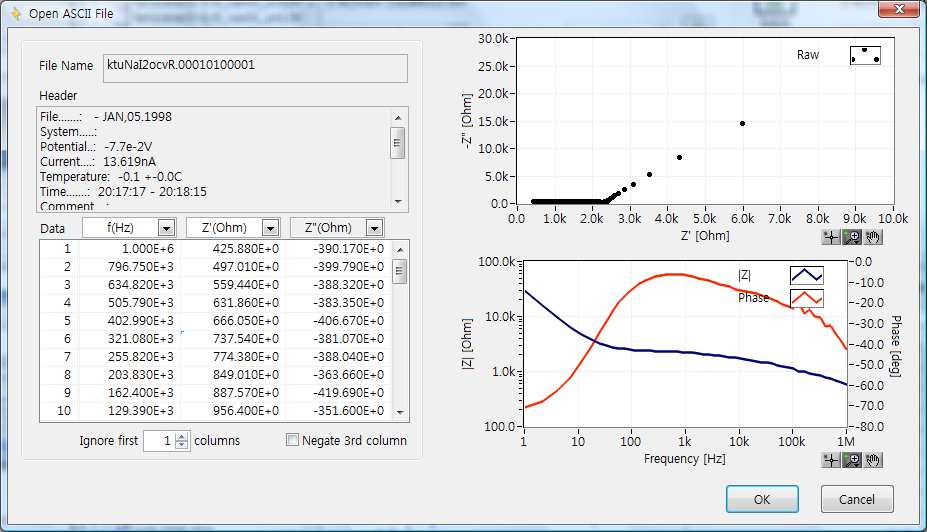The image size is (927, 532).
Task: Select cursor tool under Nyquist plot
Action: [x=831, y=237]
